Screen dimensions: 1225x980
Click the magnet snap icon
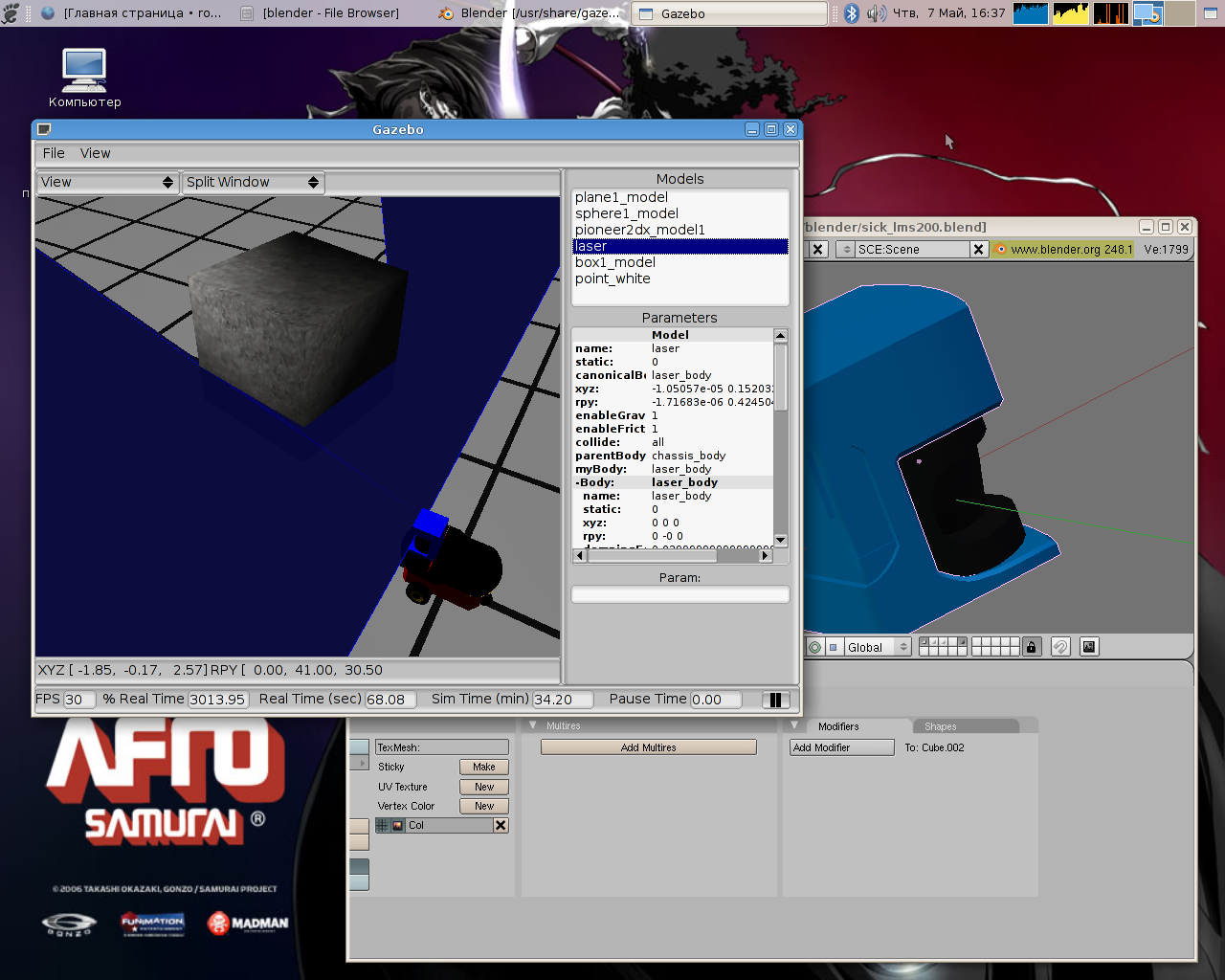pyautogui.click(x=1060, y=647)
